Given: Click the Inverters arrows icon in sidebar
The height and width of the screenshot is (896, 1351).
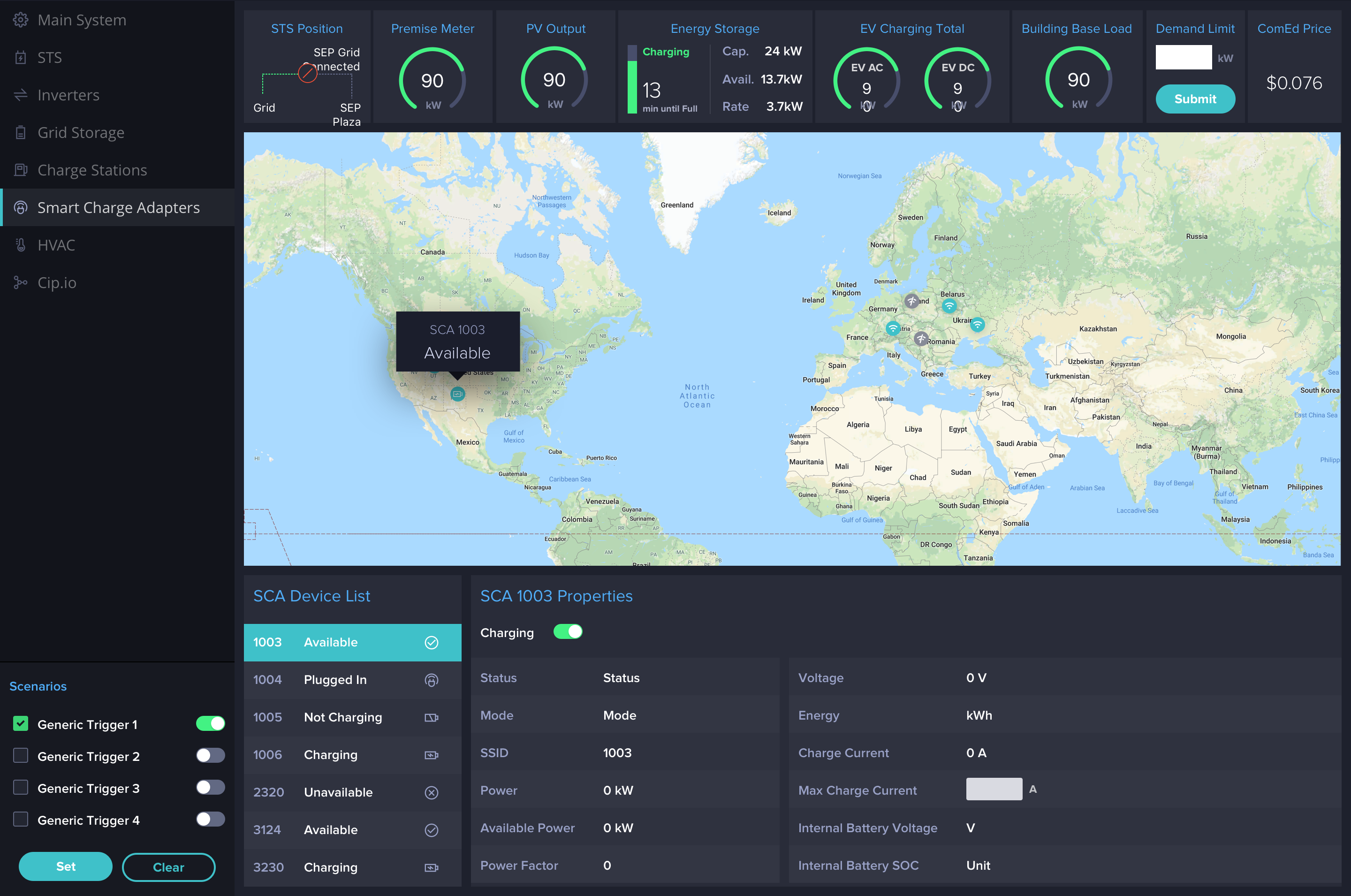Looking at the screenshot, I should [21, 95].
